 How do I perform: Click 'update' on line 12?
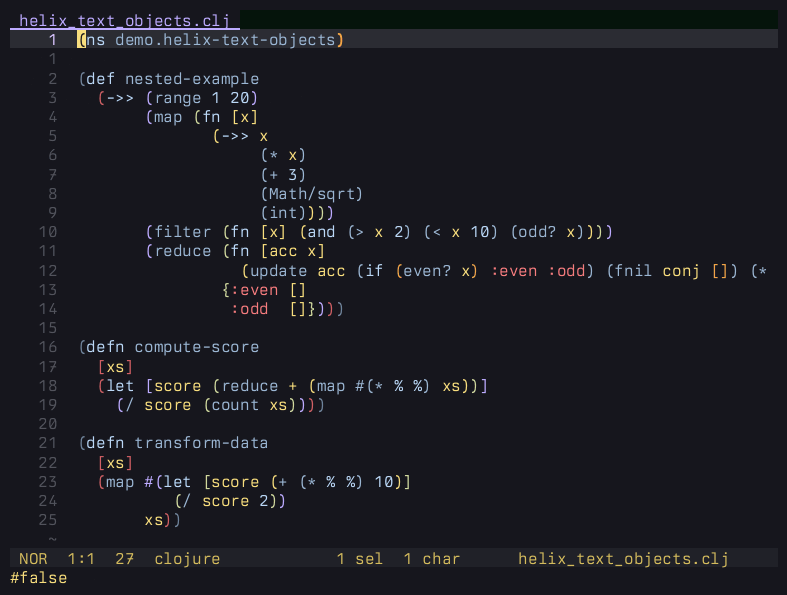coord(278,271)
